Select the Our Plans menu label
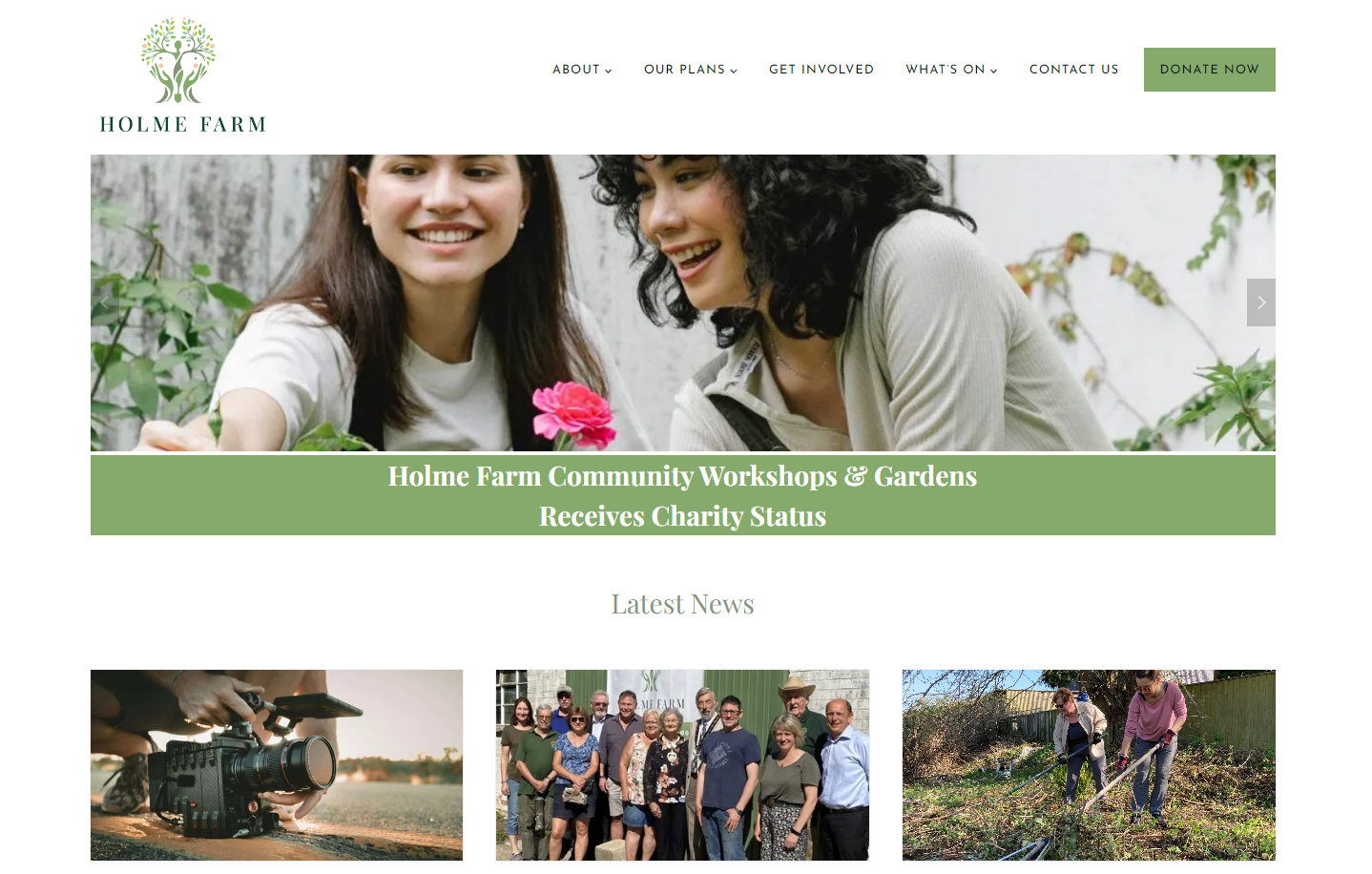The image size is (1372, 874). [x=684, y=70]
